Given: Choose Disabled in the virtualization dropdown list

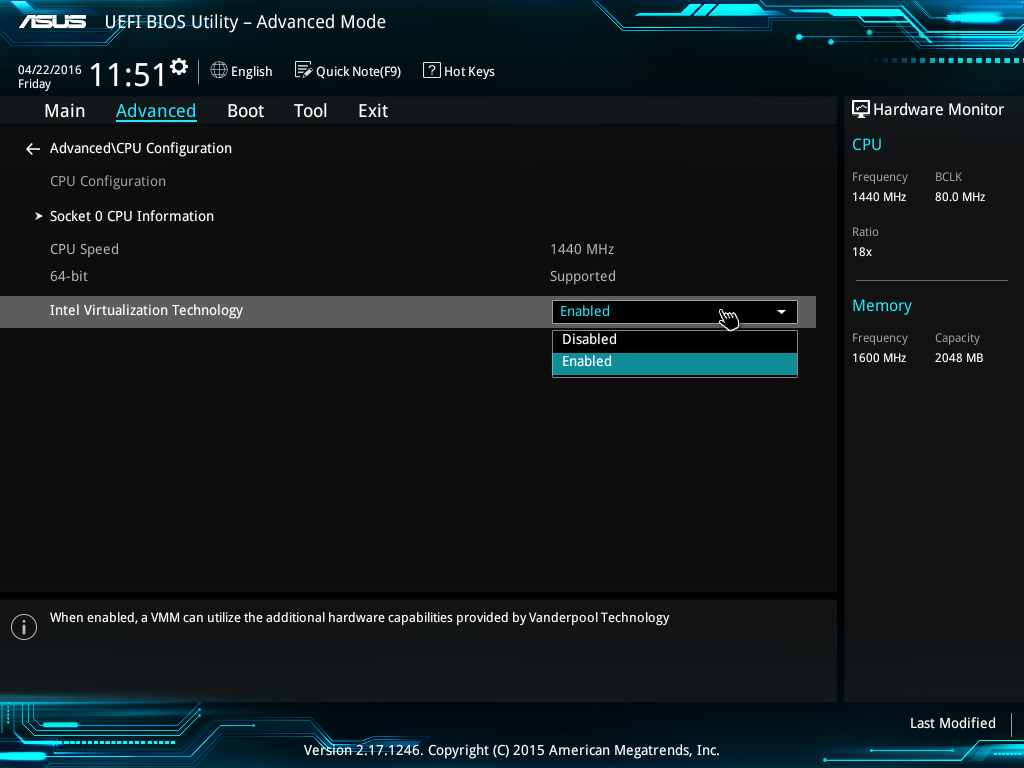Looking at the screenshot, I should 675,340.
